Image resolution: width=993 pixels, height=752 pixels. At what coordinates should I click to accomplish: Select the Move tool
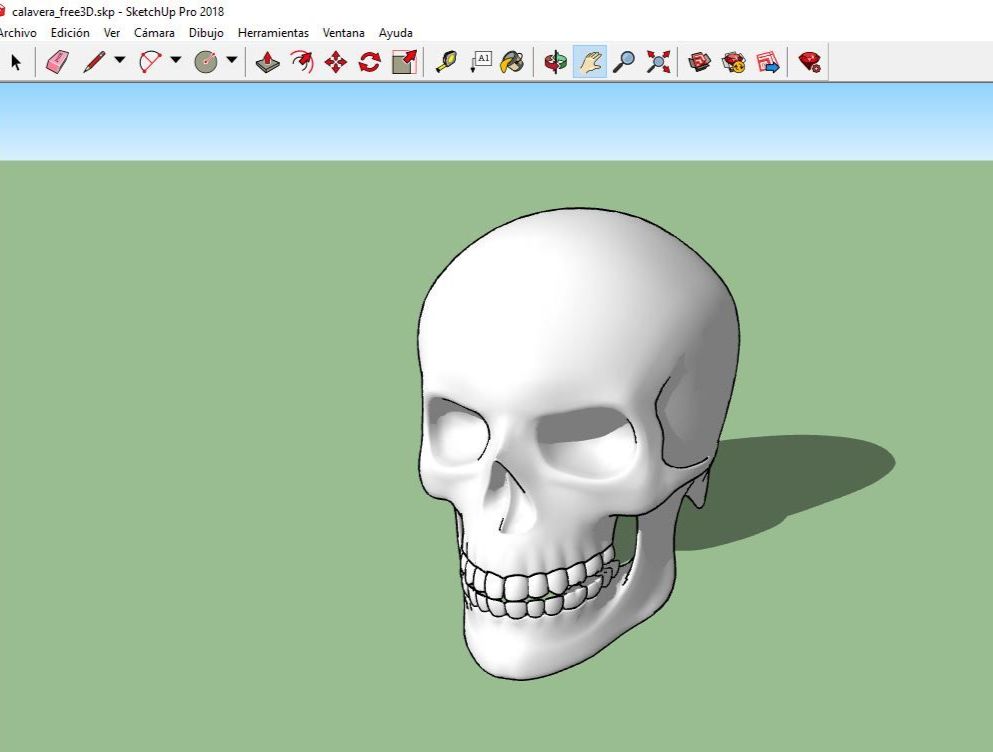(x=335, y=62)
